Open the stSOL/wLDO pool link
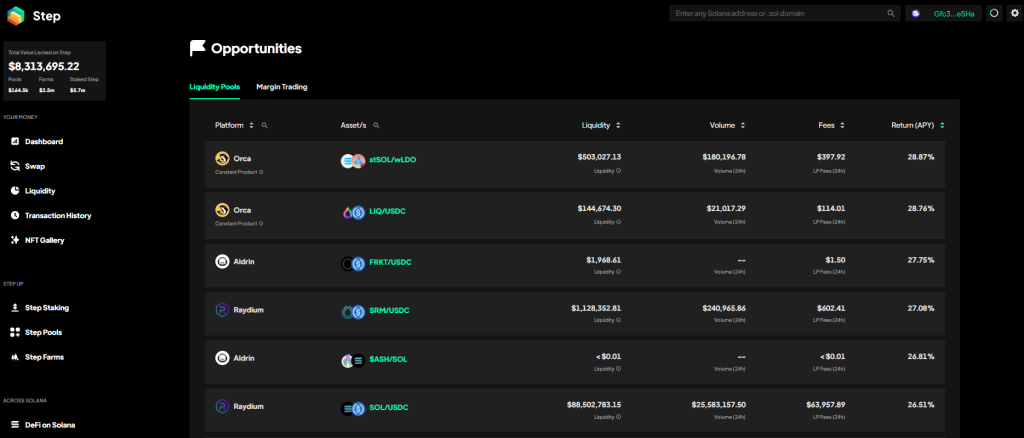Image resolution: width=1024 pixels, height=438 pixels. (x=392, y=161)
